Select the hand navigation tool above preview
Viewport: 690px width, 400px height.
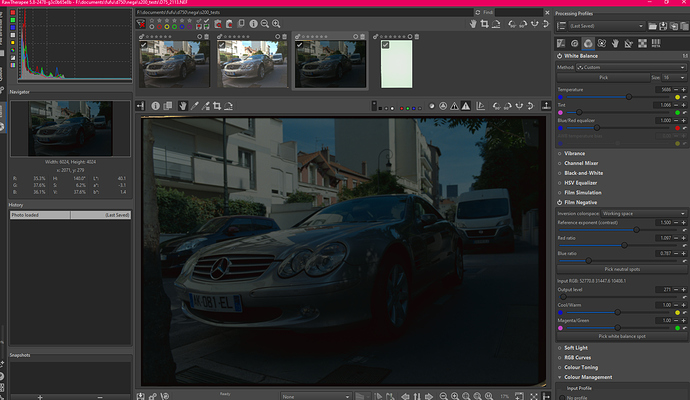click(185, 105)
